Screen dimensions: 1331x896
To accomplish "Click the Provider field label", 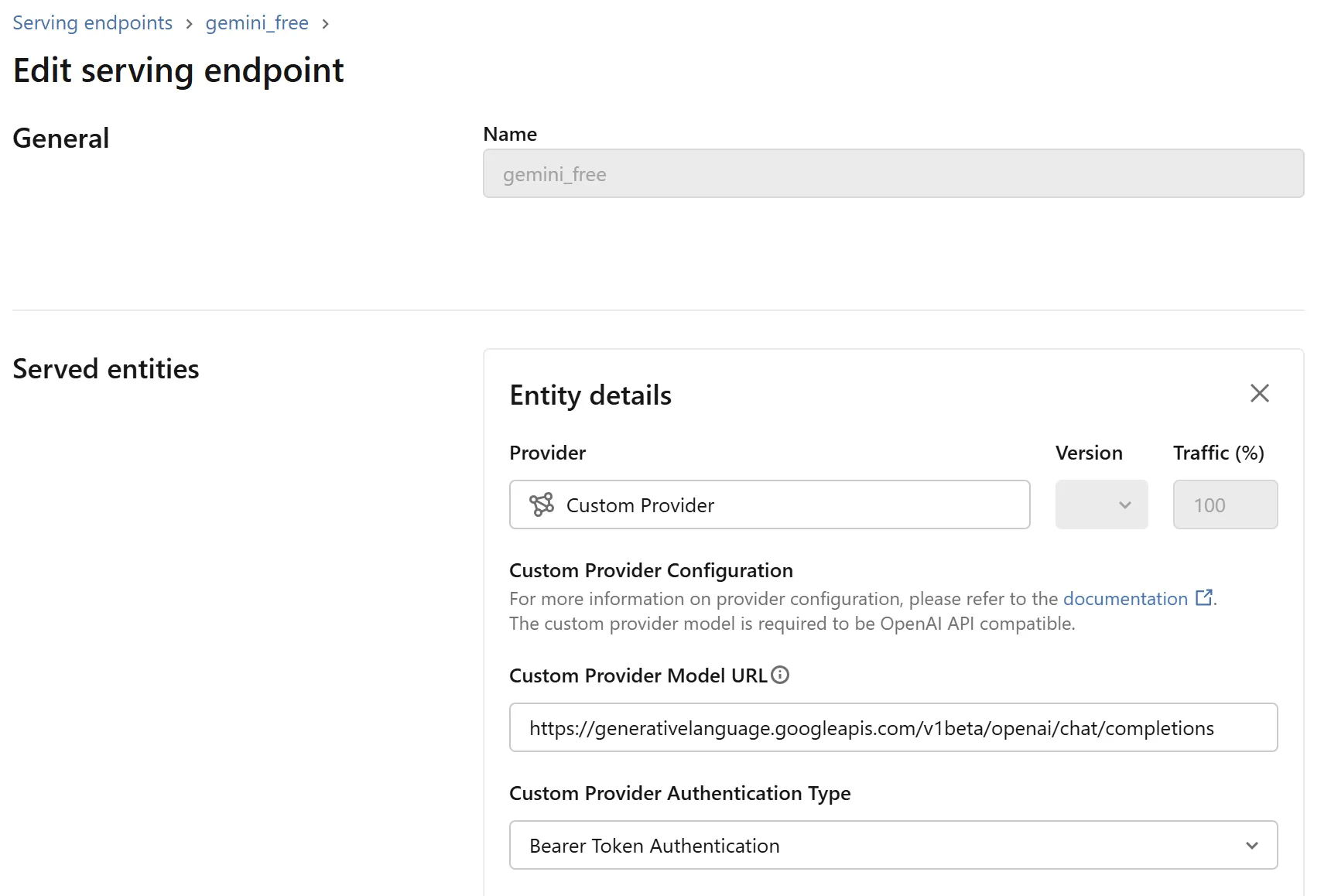I will (547, 453).
